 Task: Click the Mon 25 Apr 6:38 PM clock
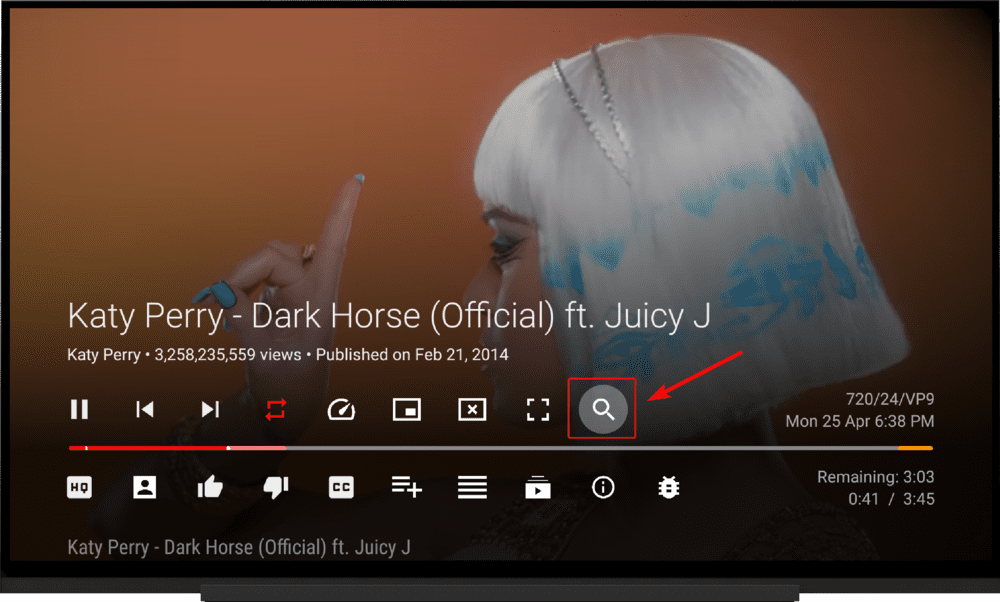(x=860, y=422)
